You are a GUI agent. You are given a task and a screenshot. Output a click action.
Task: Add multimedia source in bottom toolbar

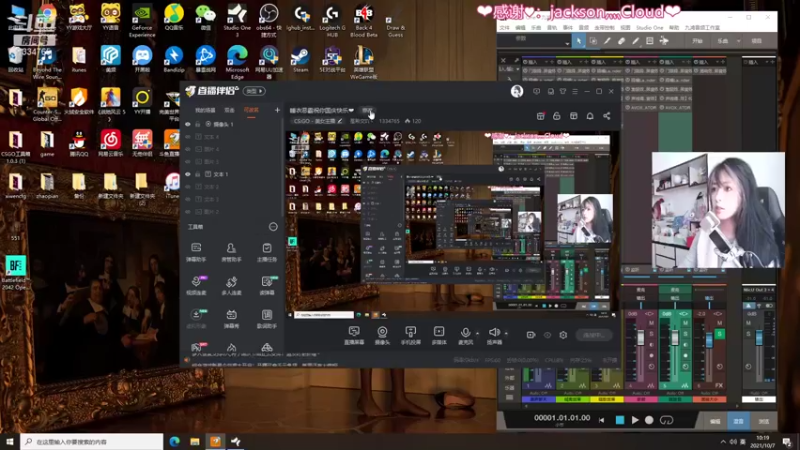click(439, 335)
